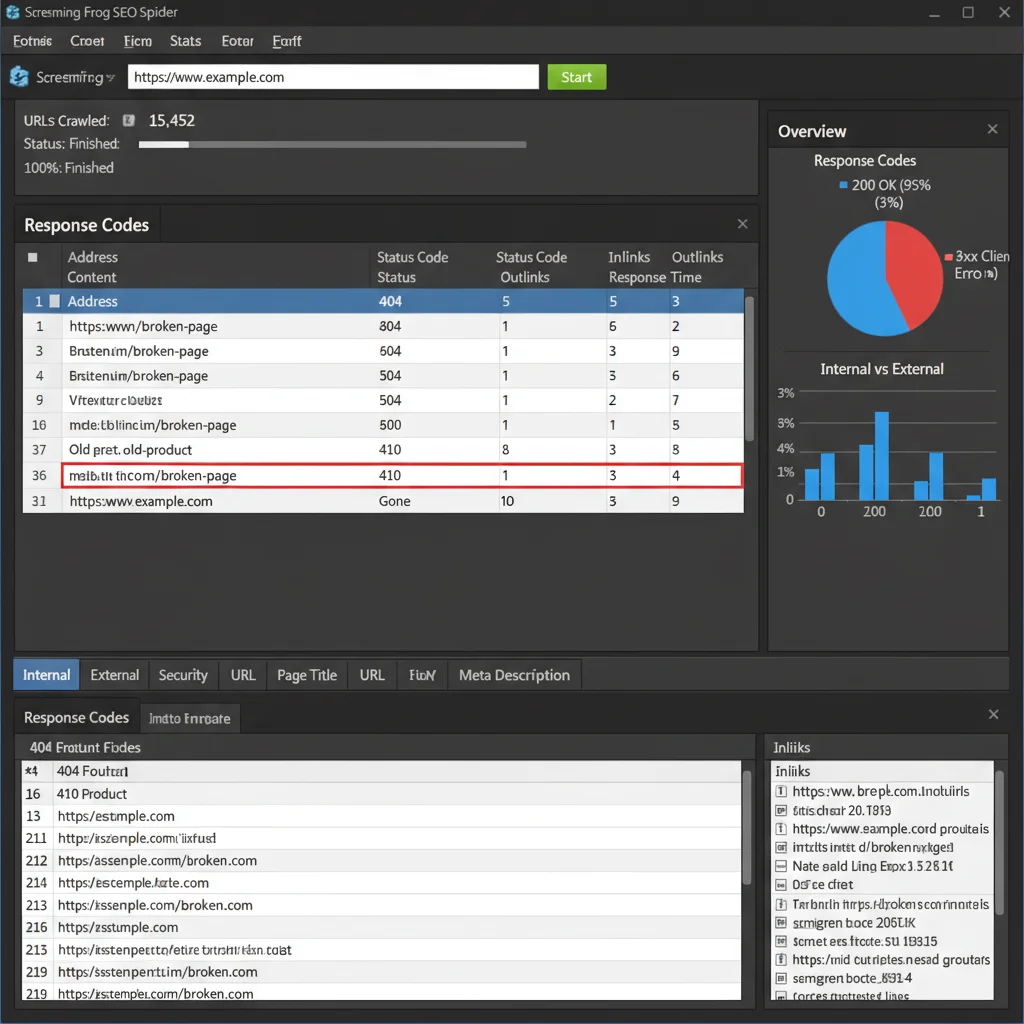Image resolution: width=1024 pixels, height=1024 pixels.
Task: Toggle checkbox in highlighted 404 Address row
Action: coord(55,301)
